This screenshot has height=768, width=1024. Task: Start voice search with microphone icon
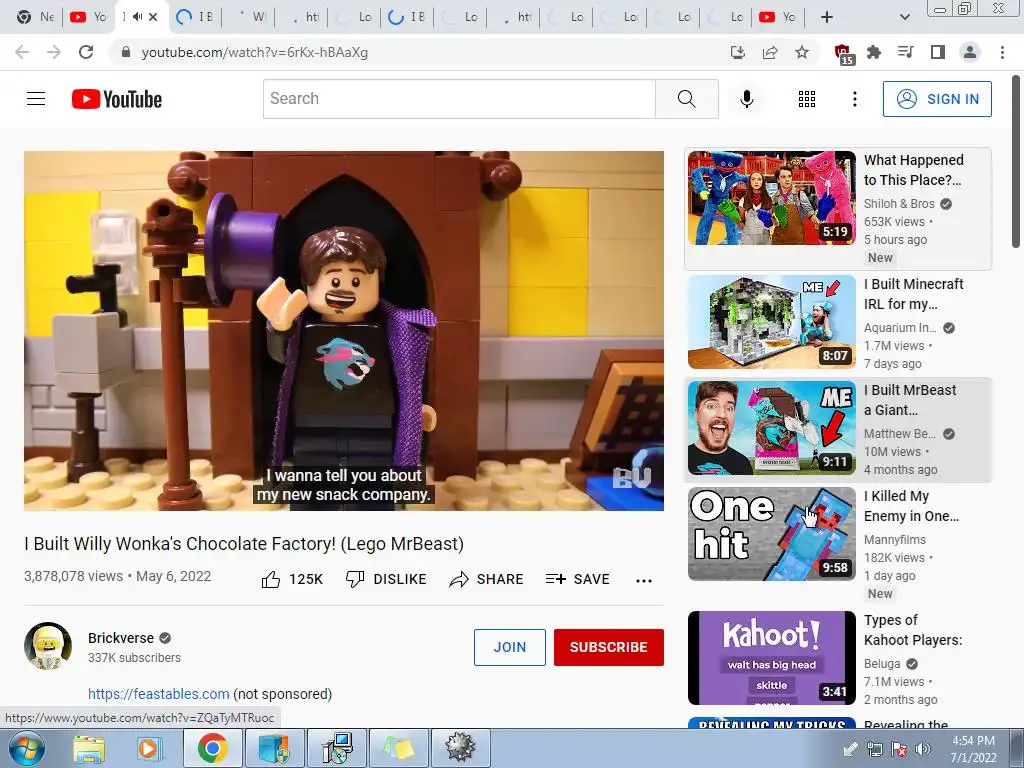746,99
